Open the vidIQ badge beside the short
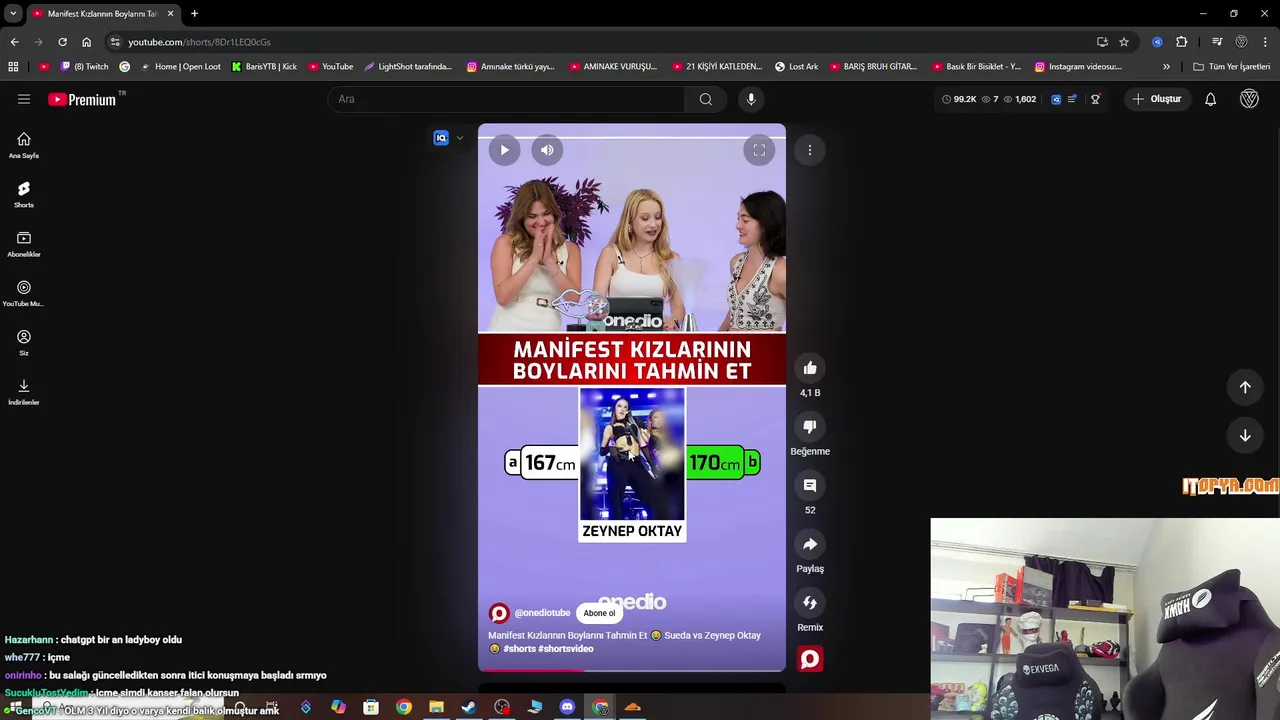This screenshot has width=1280, height=720. point(441,138)
